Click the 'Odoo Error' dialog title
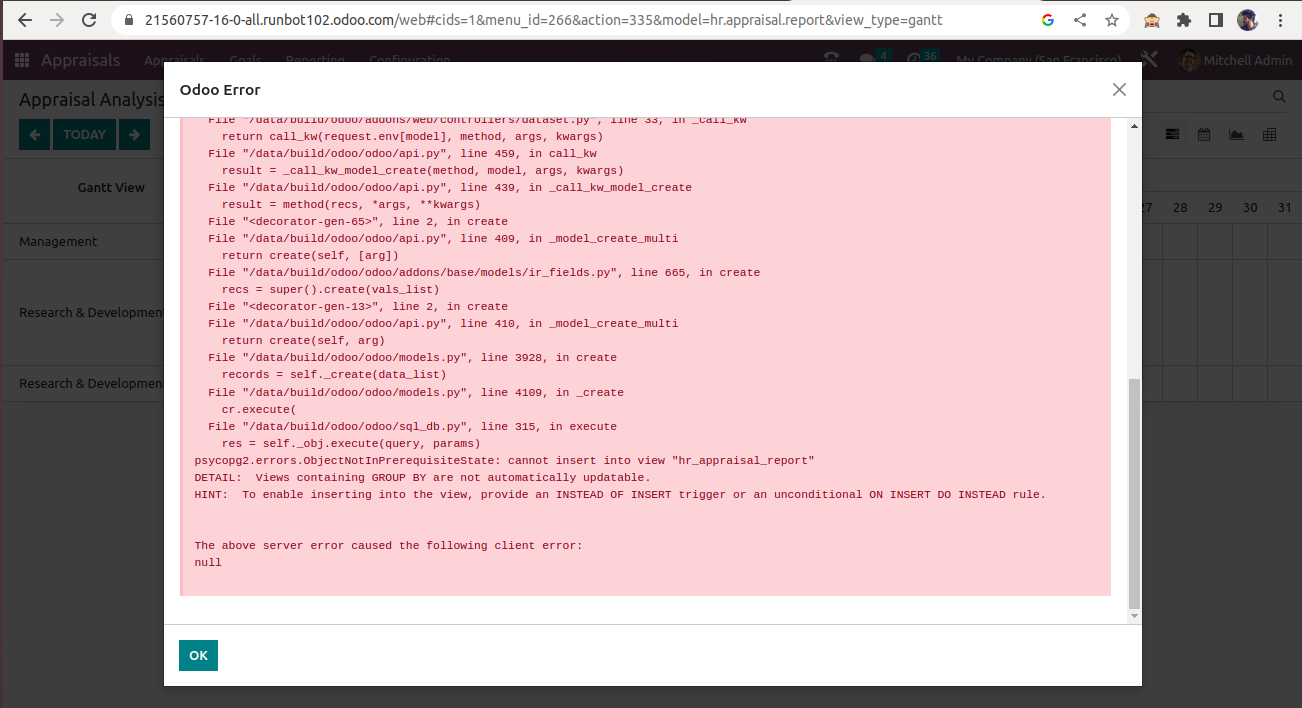1302x708 pixels. (220, 90)
